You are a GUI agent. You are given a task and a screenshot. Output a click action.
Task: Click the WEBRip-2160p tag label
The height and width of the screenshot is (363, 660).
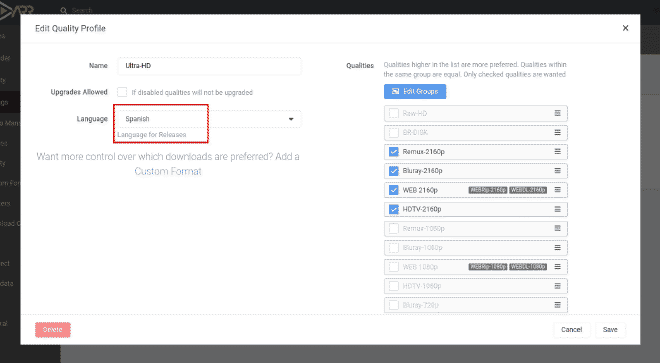(x=487, y=190)
